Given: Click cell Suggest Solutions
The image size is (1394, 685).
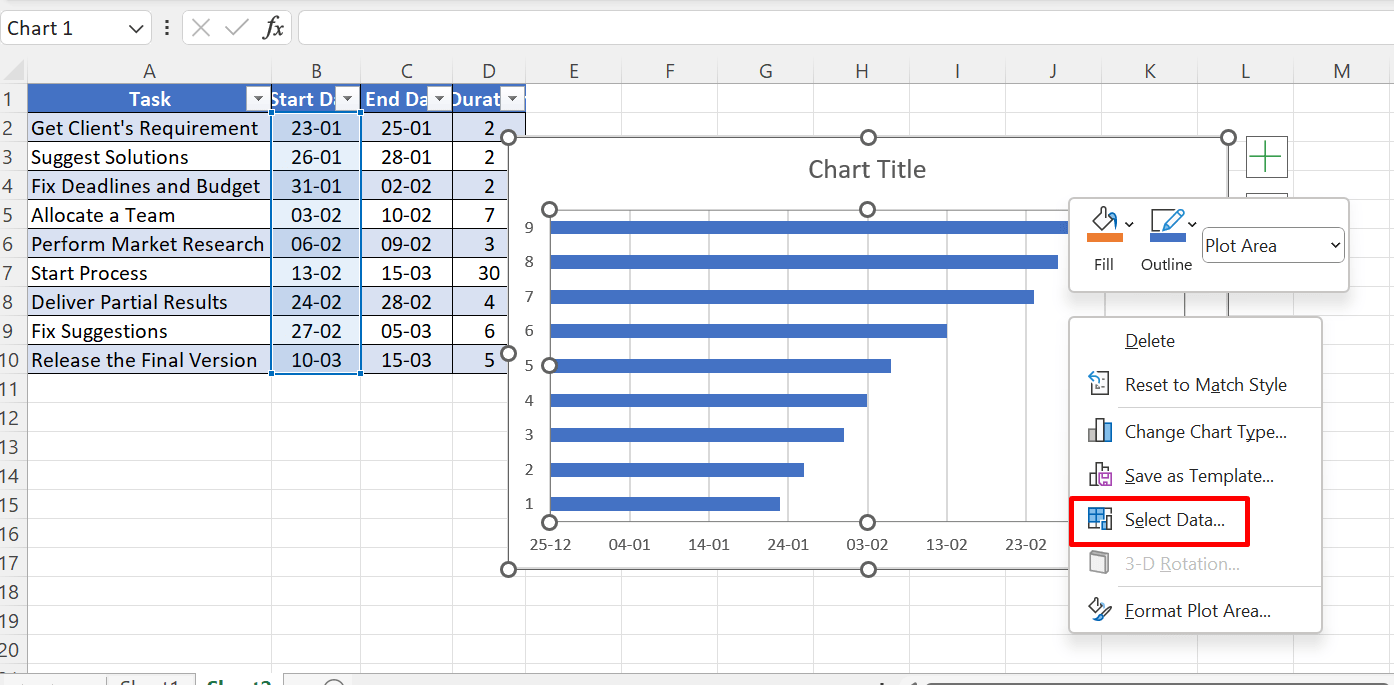Looking at the screenshot, I should click(x=149, y=157).
